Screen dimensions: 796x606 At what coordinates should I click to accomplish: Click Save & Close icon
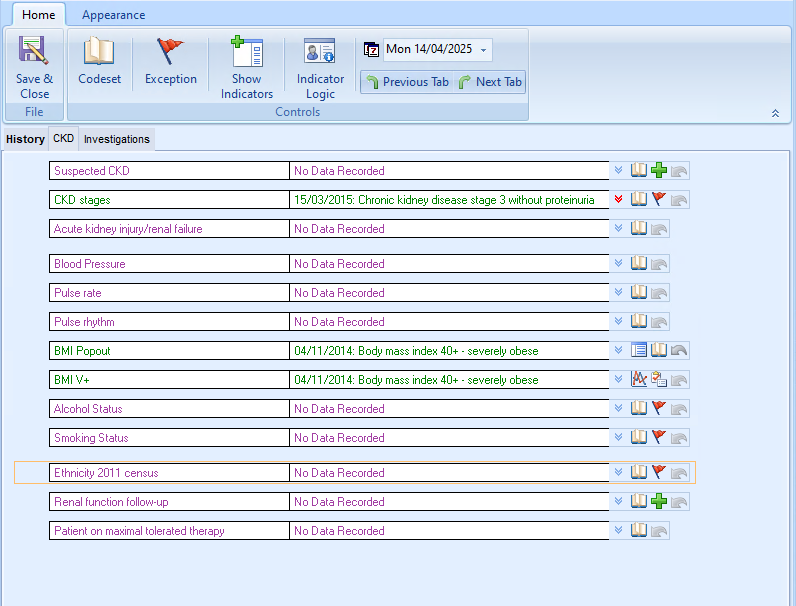[x=34, y=51]
